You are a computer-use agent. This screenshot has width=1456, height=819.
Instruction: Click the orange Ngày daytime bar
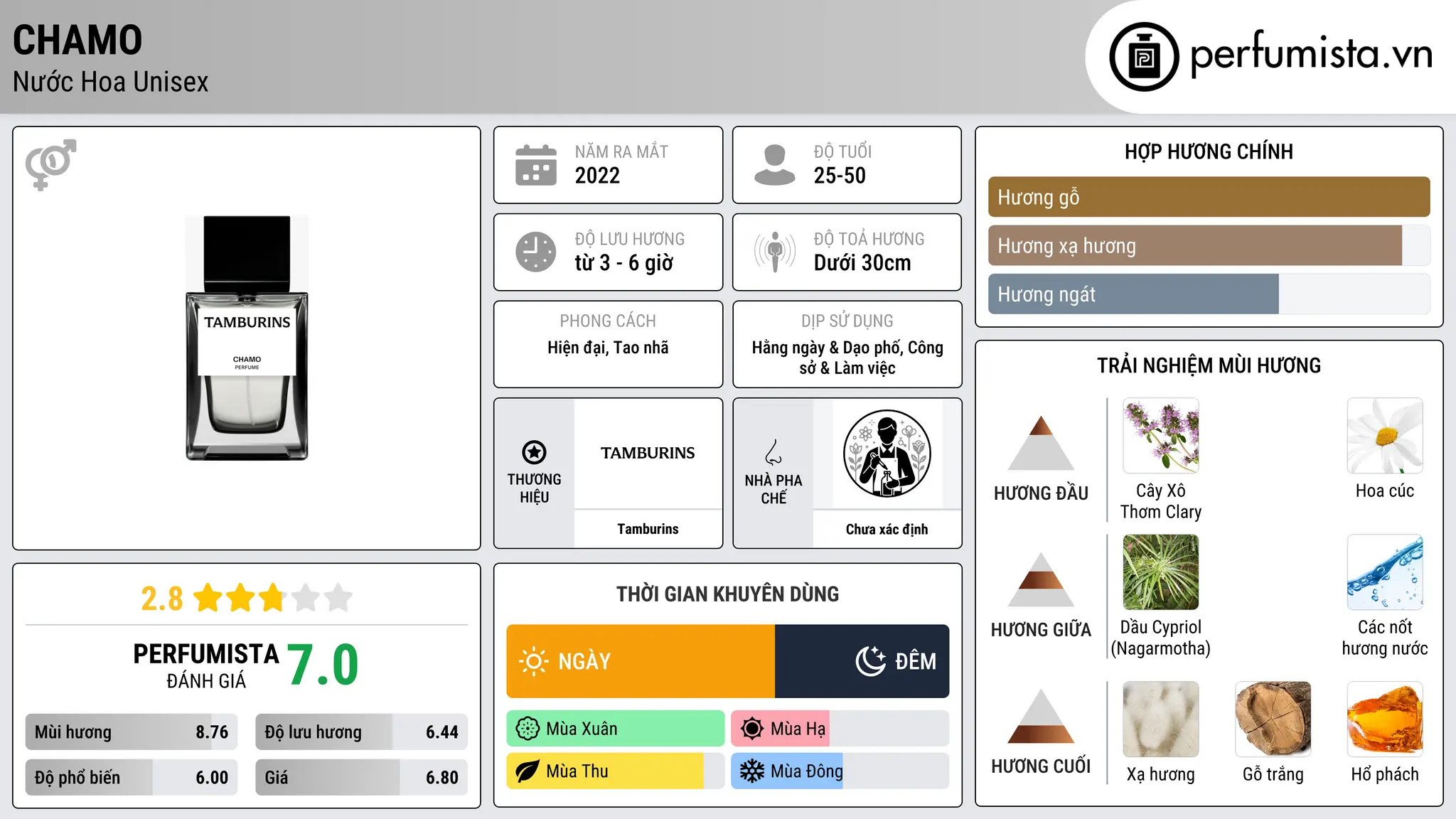(x=641, y=661)
